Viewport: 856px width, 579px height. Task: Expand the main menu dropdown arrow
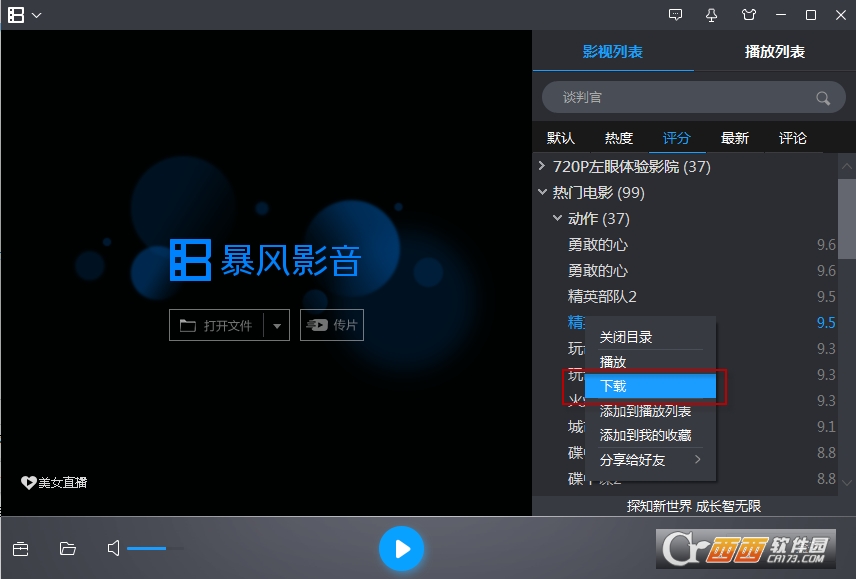(x=37, y=15)
